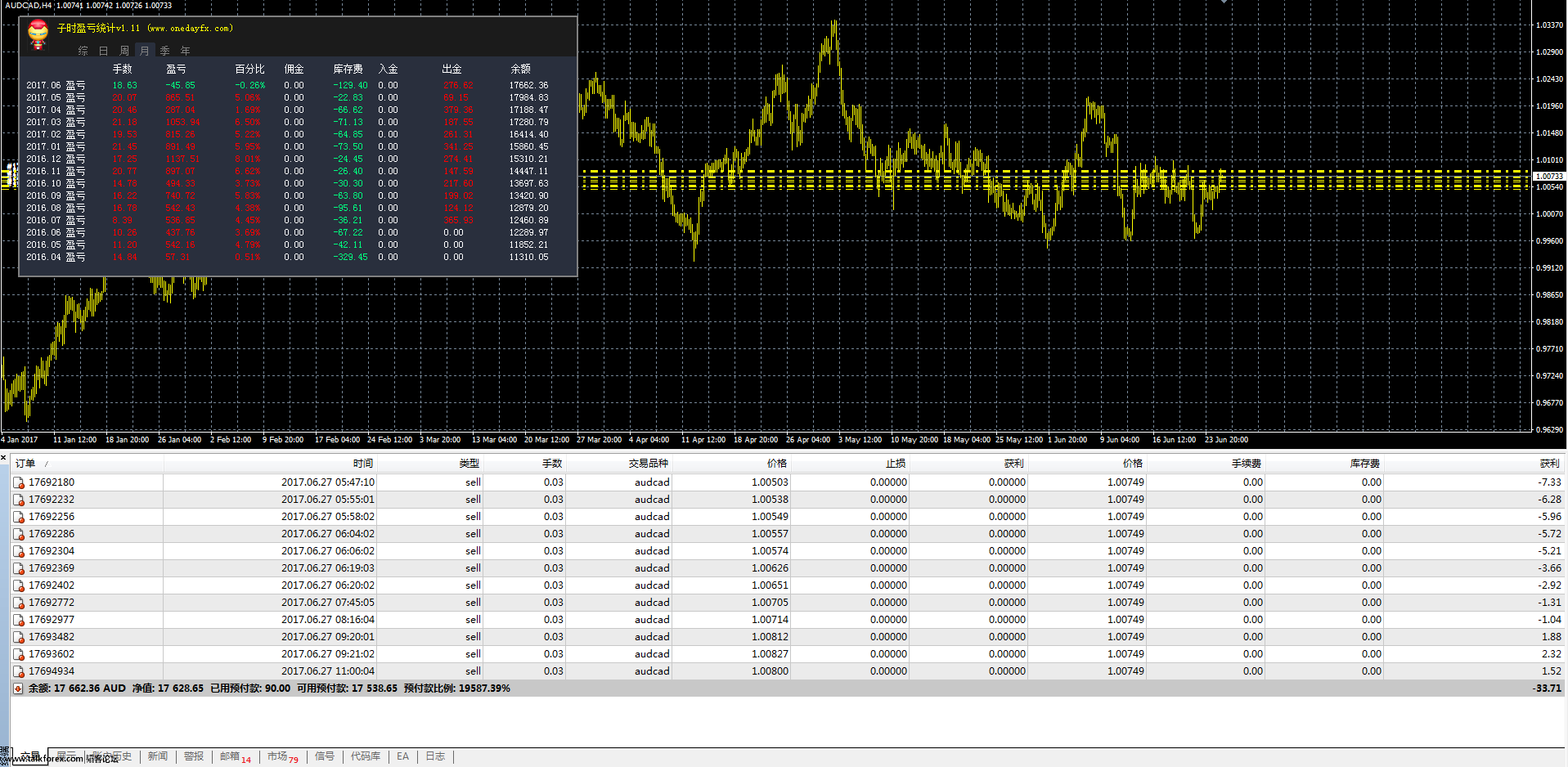Click the order icon for ticket 17694934
Viewport: 1568px width, 767px height.
pos(19,671)
